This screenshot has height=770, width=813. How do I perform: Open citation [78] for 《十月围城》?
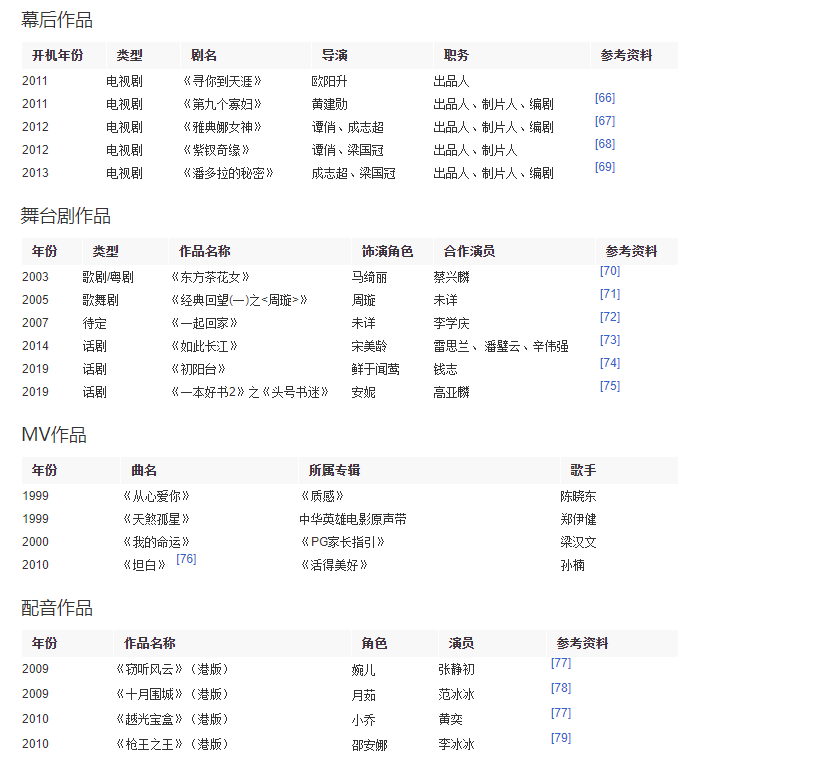[561, 688]
